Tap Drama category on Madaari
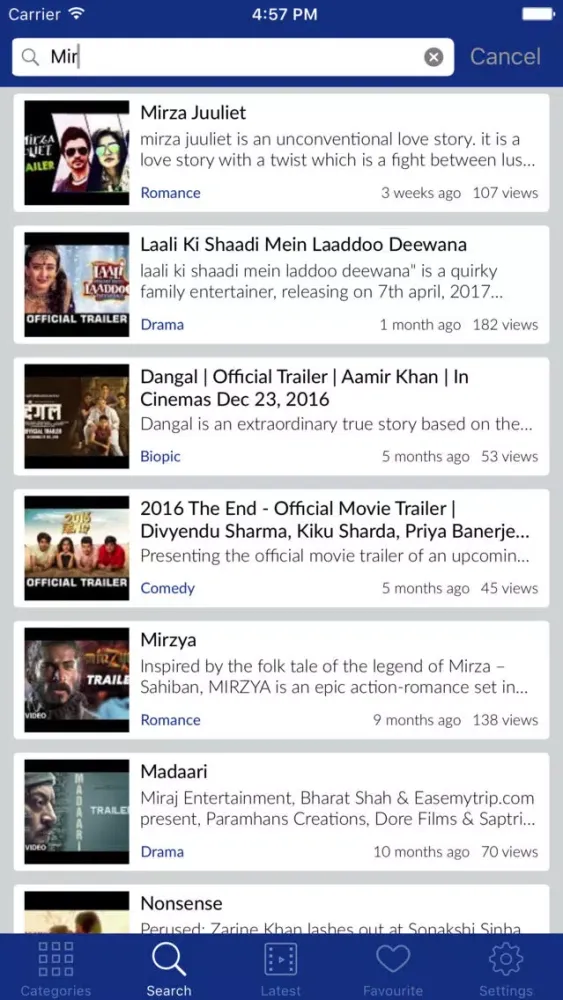The height and width of the screenshot is (1000, 563). (162, 852)
